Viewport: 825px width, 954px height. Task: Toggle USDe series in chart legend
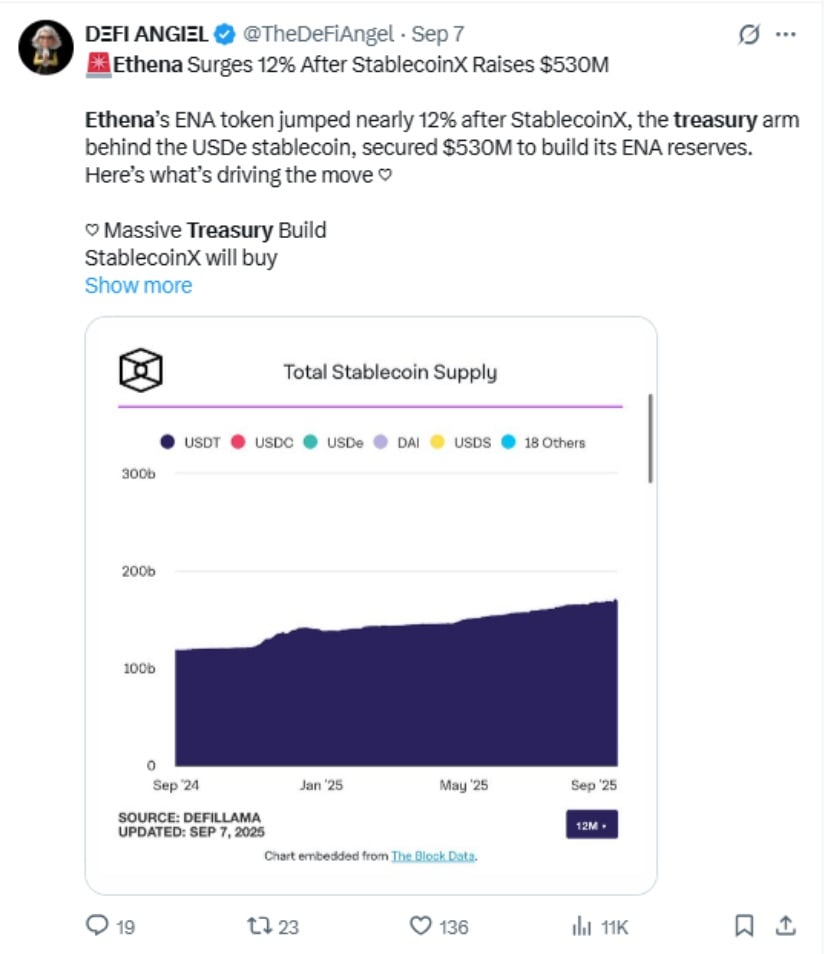coord(333,442)
